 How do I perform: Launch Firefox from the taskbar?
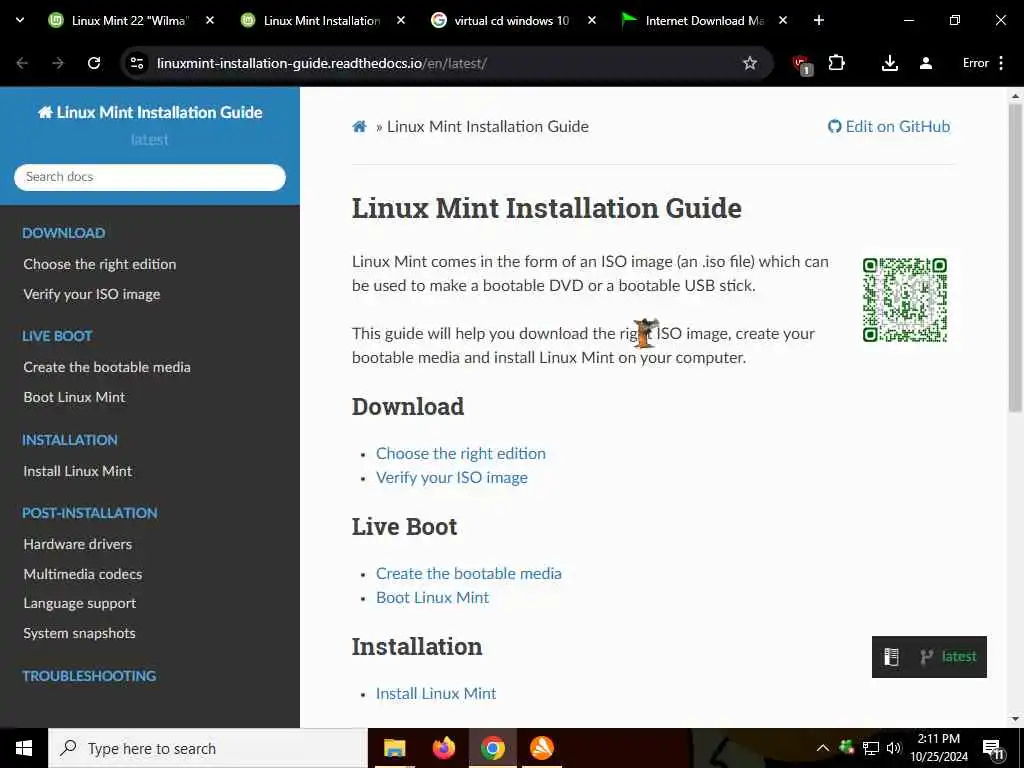point(443,748)
